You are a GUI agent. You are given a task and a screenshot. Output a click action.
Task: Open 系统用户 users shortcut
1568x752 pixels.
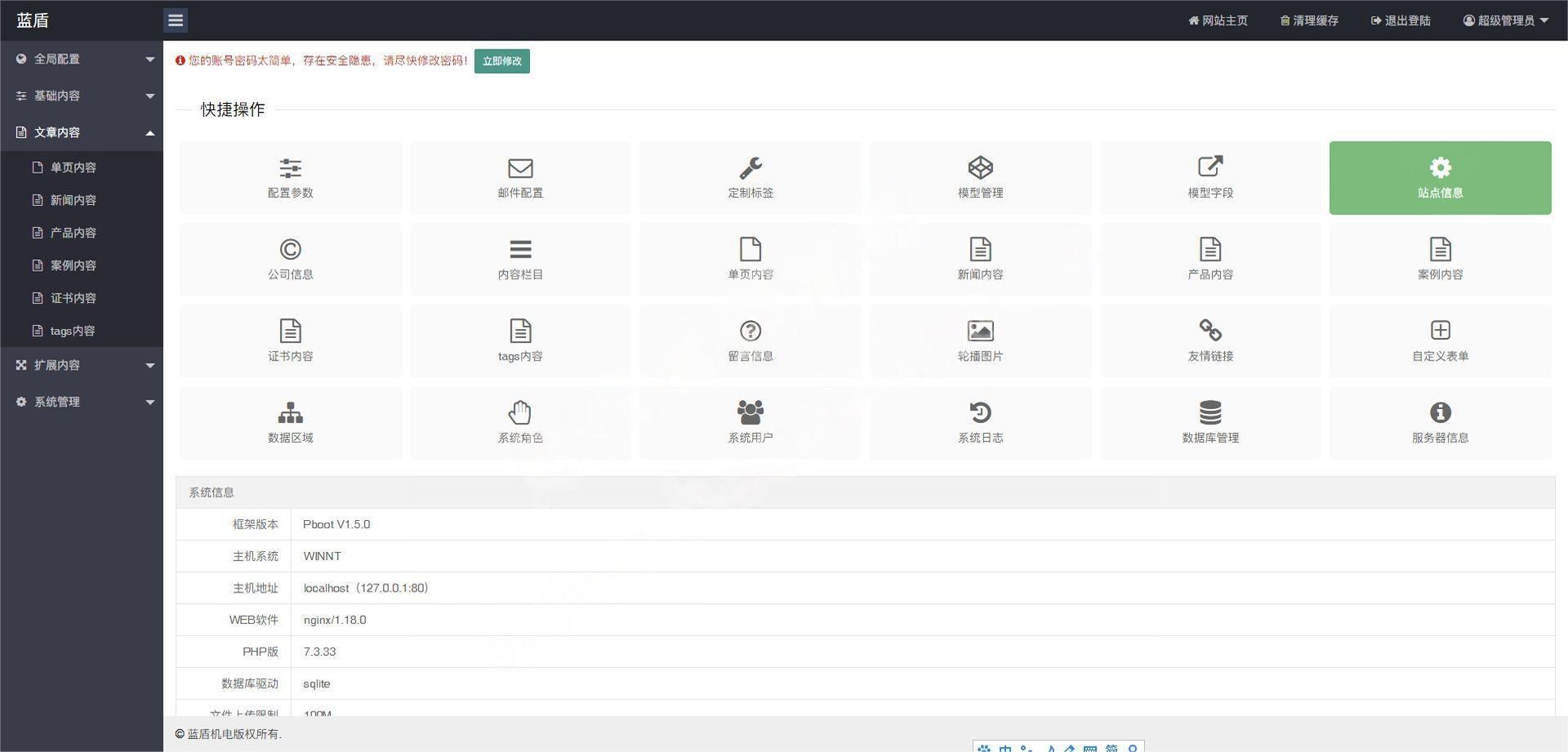751,423
